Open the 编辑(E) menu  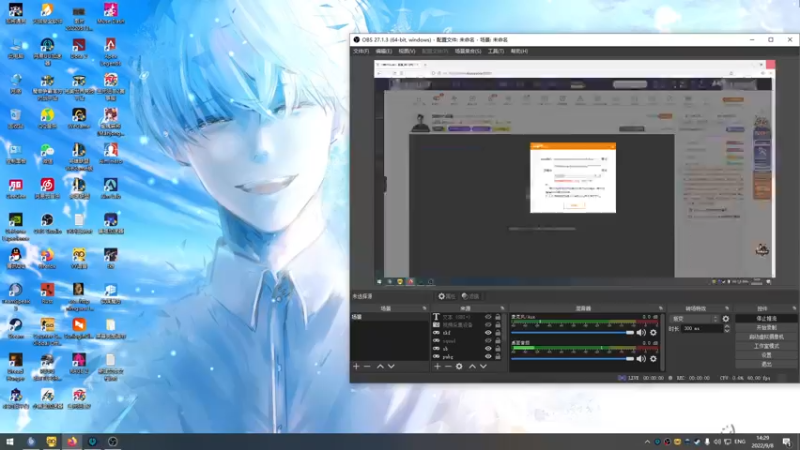384,51
